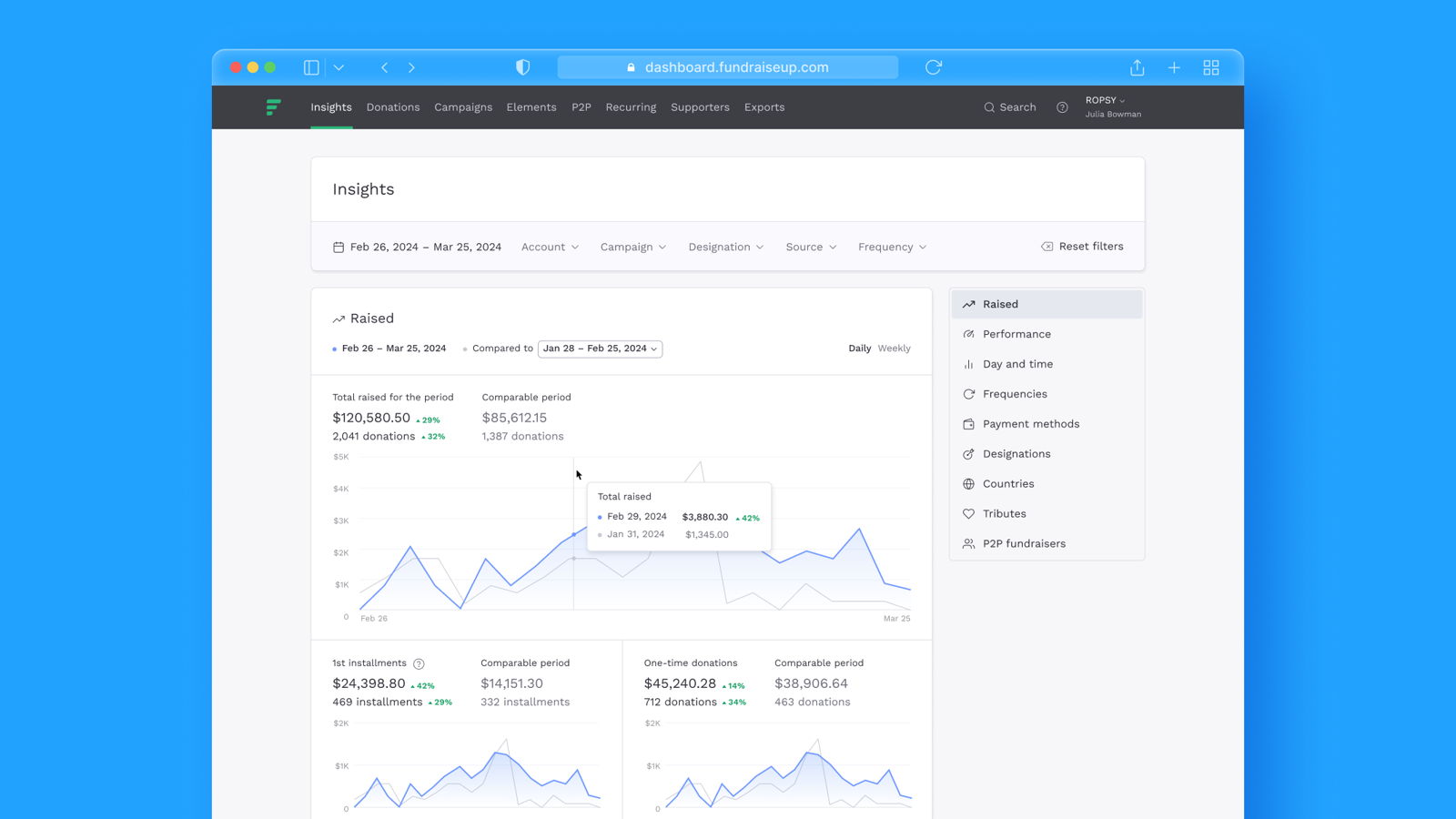This screenshot has width=1456, height=819.
Task: Click the 1st installments info icon
Action: pyautogui.click(x=419, y=664)
